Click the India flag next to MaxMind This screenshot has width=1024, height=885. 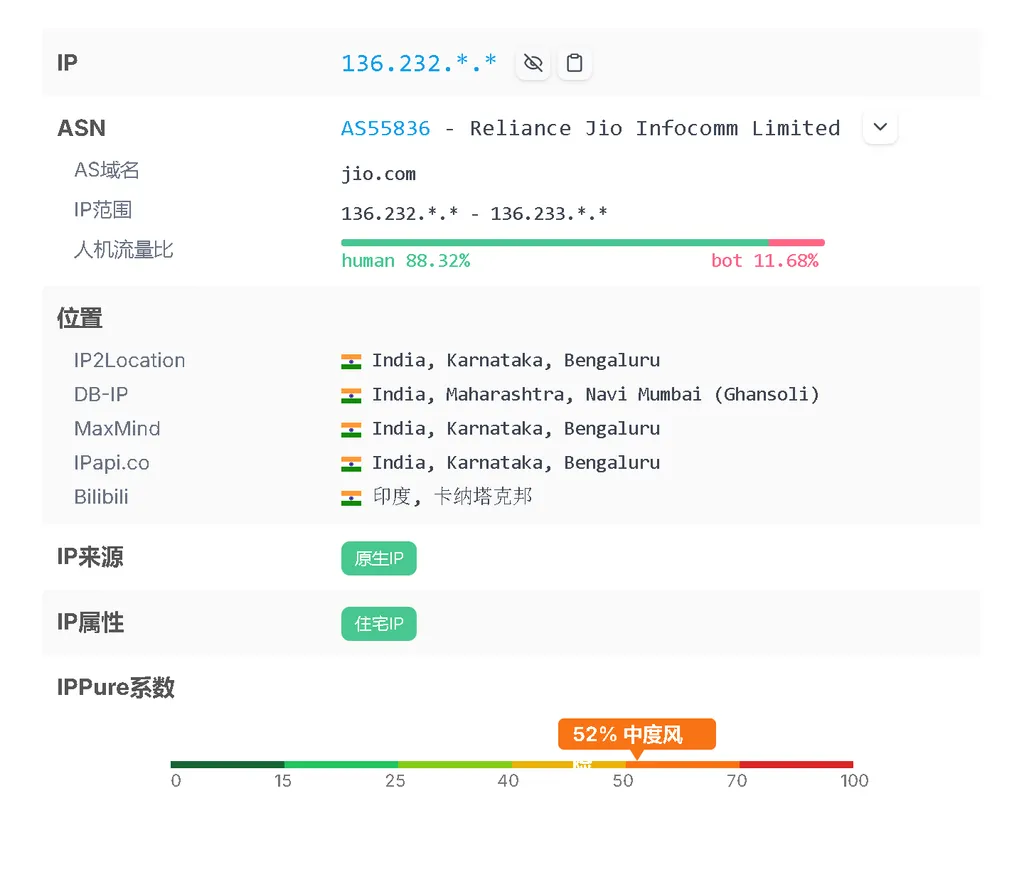351,428
